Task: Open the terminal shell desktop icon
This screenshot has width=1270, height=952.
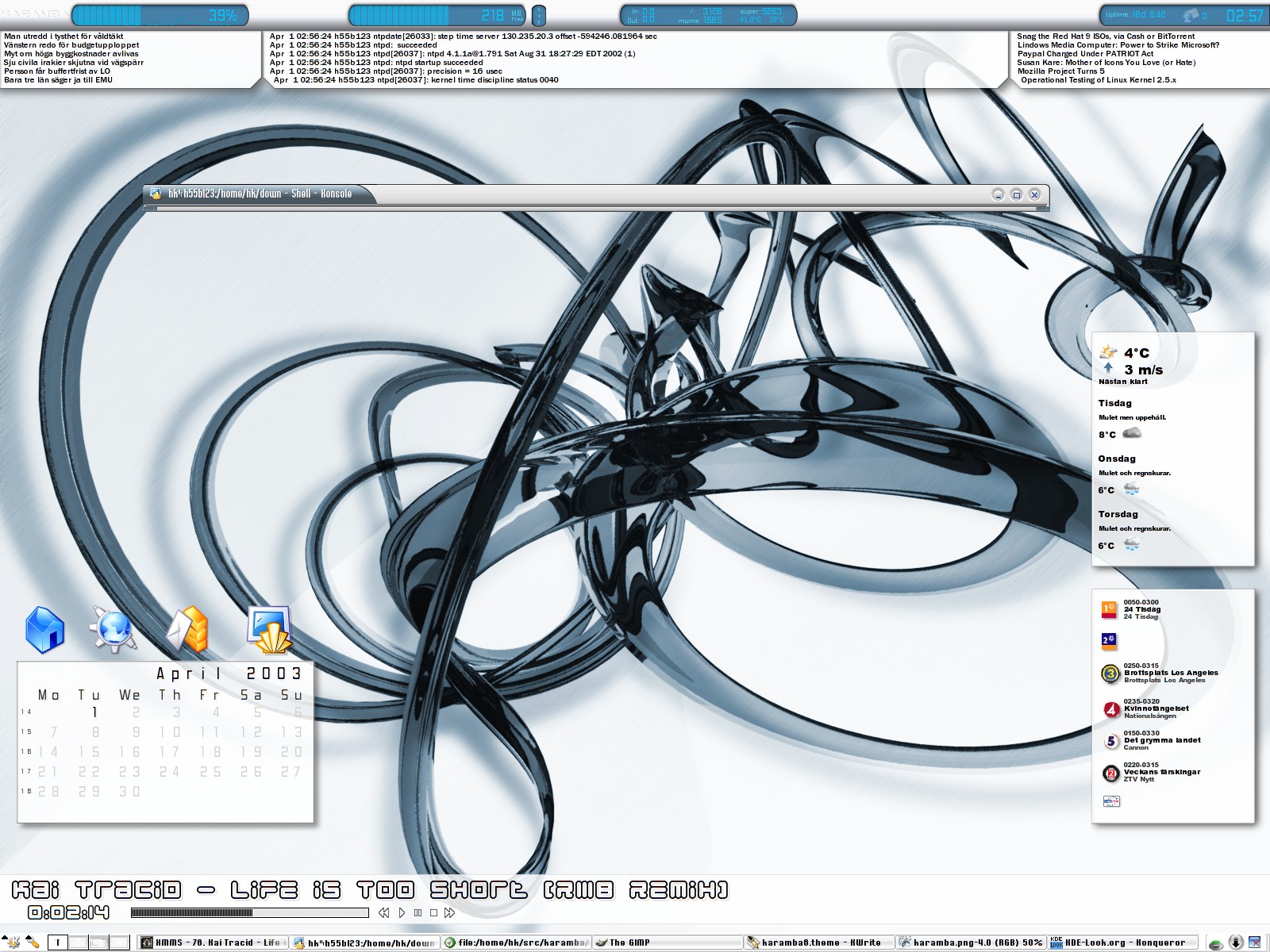Action: click(x=270, y=630)
